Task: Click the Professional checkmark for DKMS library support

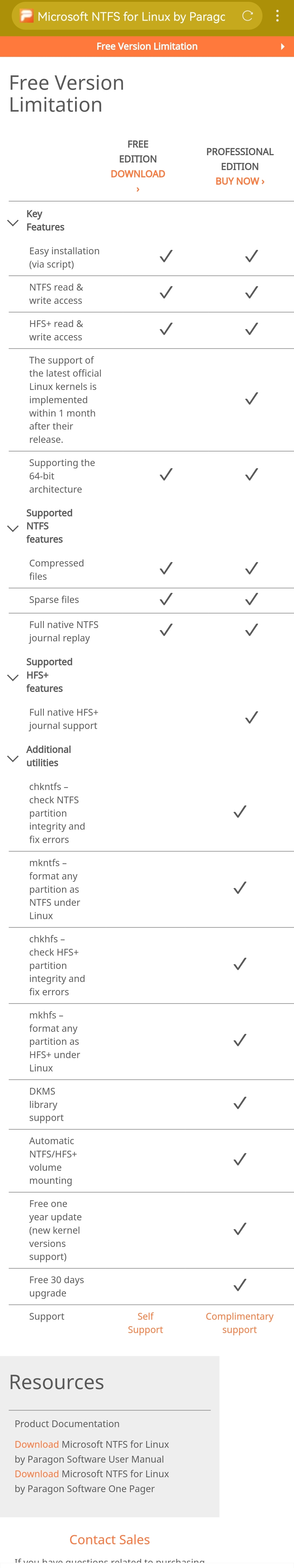Action: pyautogui.click(x=240, y=1103)
